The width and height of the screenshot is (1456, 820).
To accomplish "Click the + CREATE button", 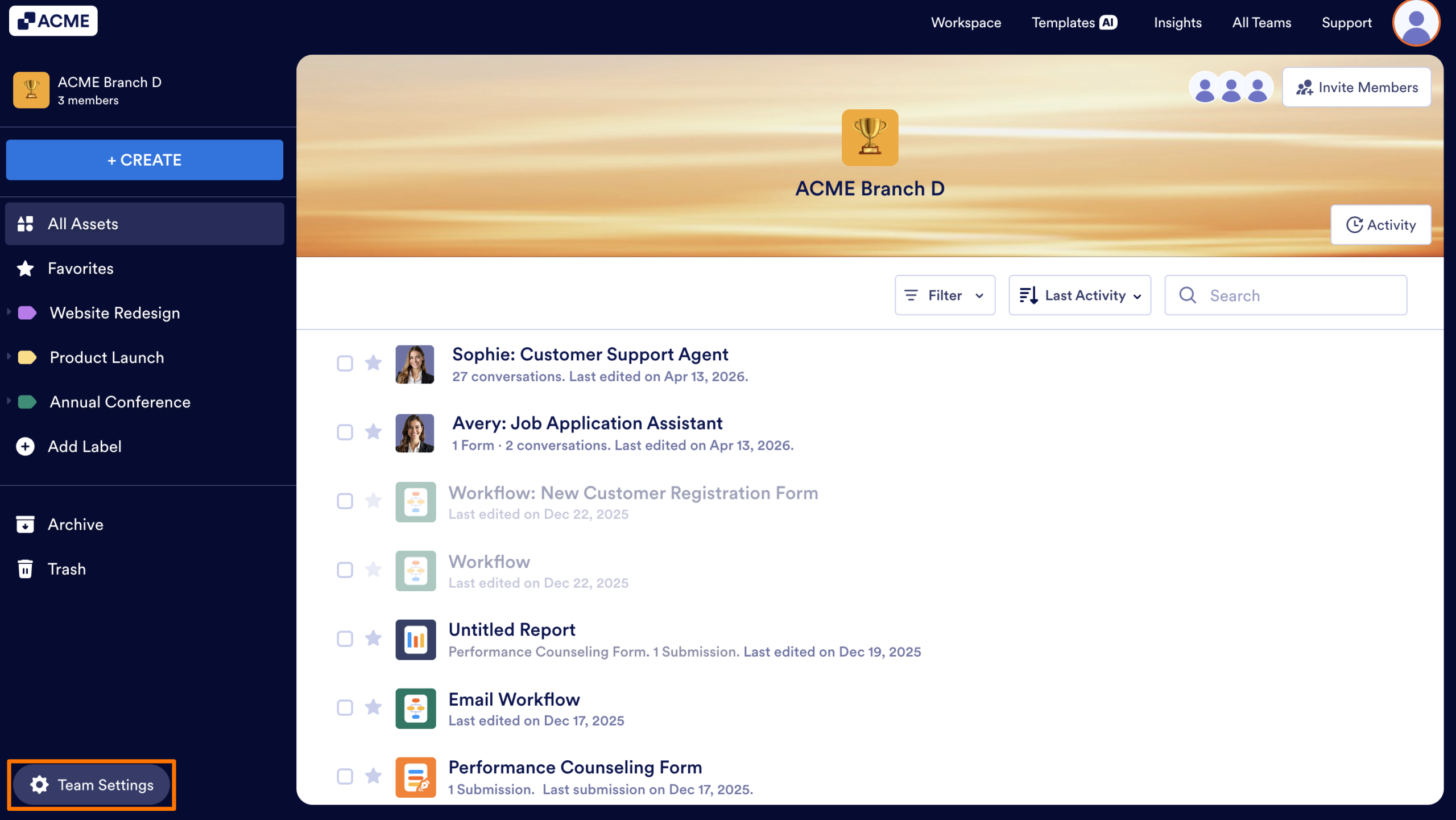I will tap(144, 160).
